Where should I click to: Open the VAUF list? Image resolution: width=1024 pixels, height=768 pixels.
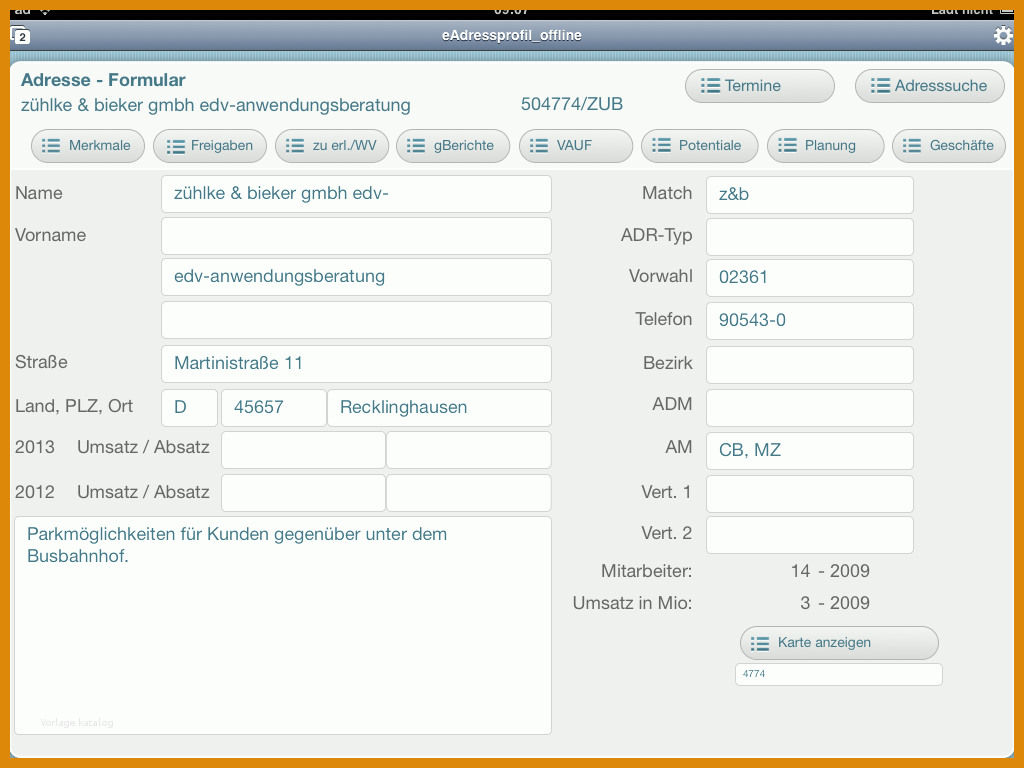(575, 146)
